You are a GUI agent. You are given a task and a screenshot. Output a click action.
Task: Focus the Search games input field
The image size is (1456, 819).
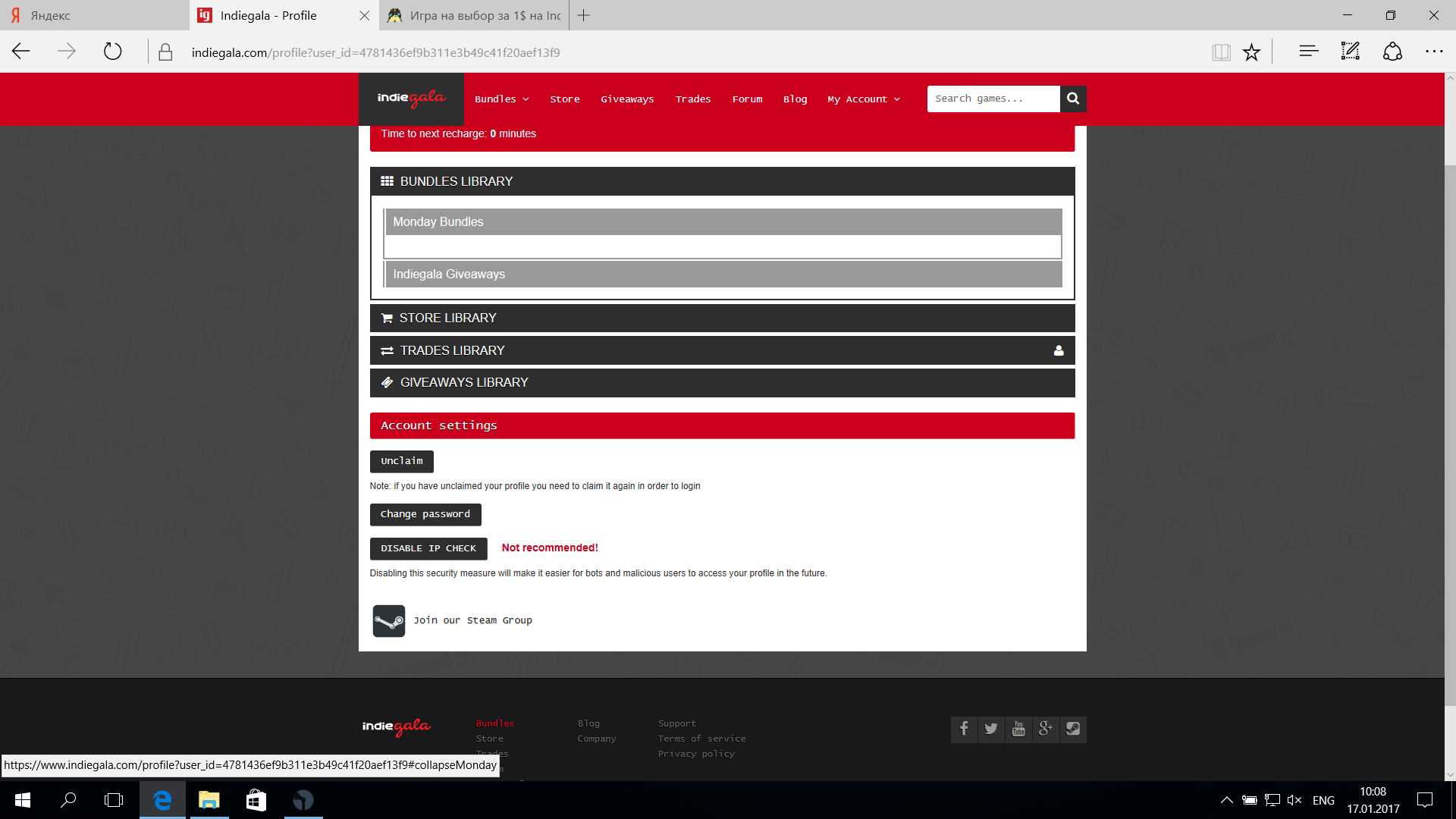993,99
